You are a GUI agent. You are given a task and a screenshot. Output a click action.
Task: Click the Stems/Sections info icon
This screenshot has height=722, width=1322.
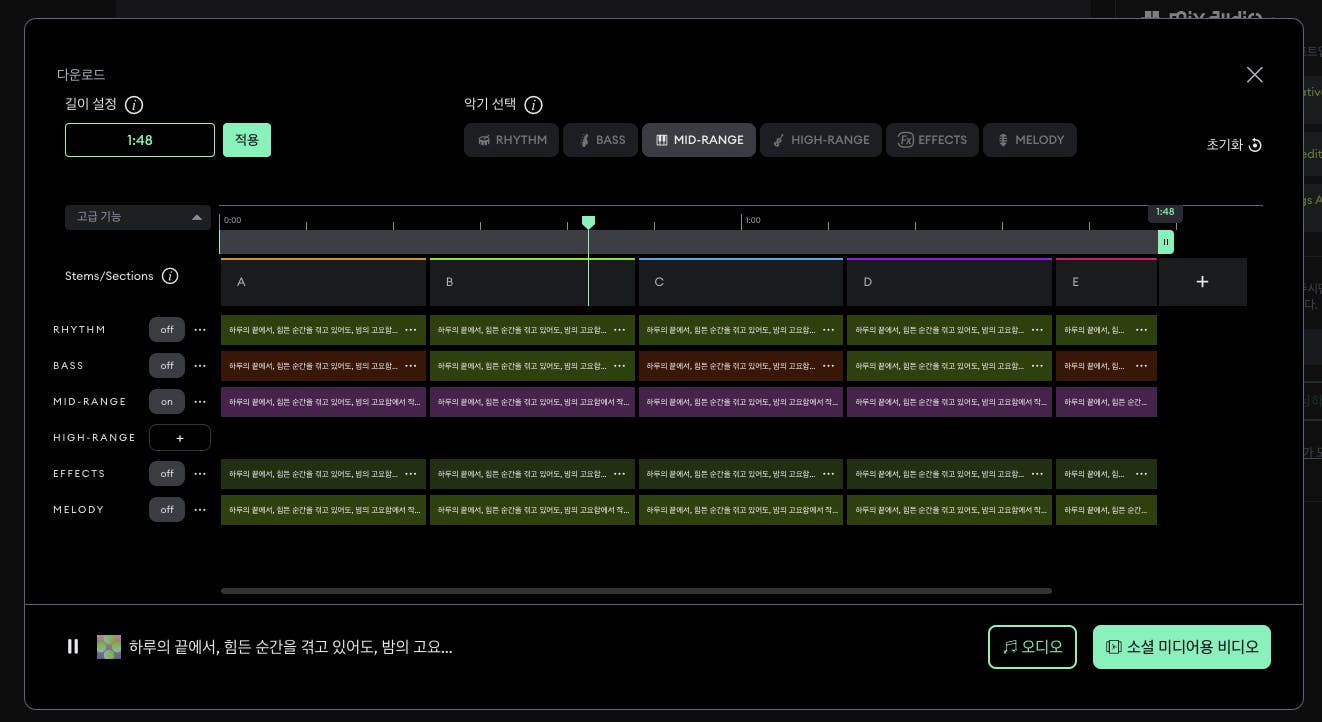[x=170, y=276]
